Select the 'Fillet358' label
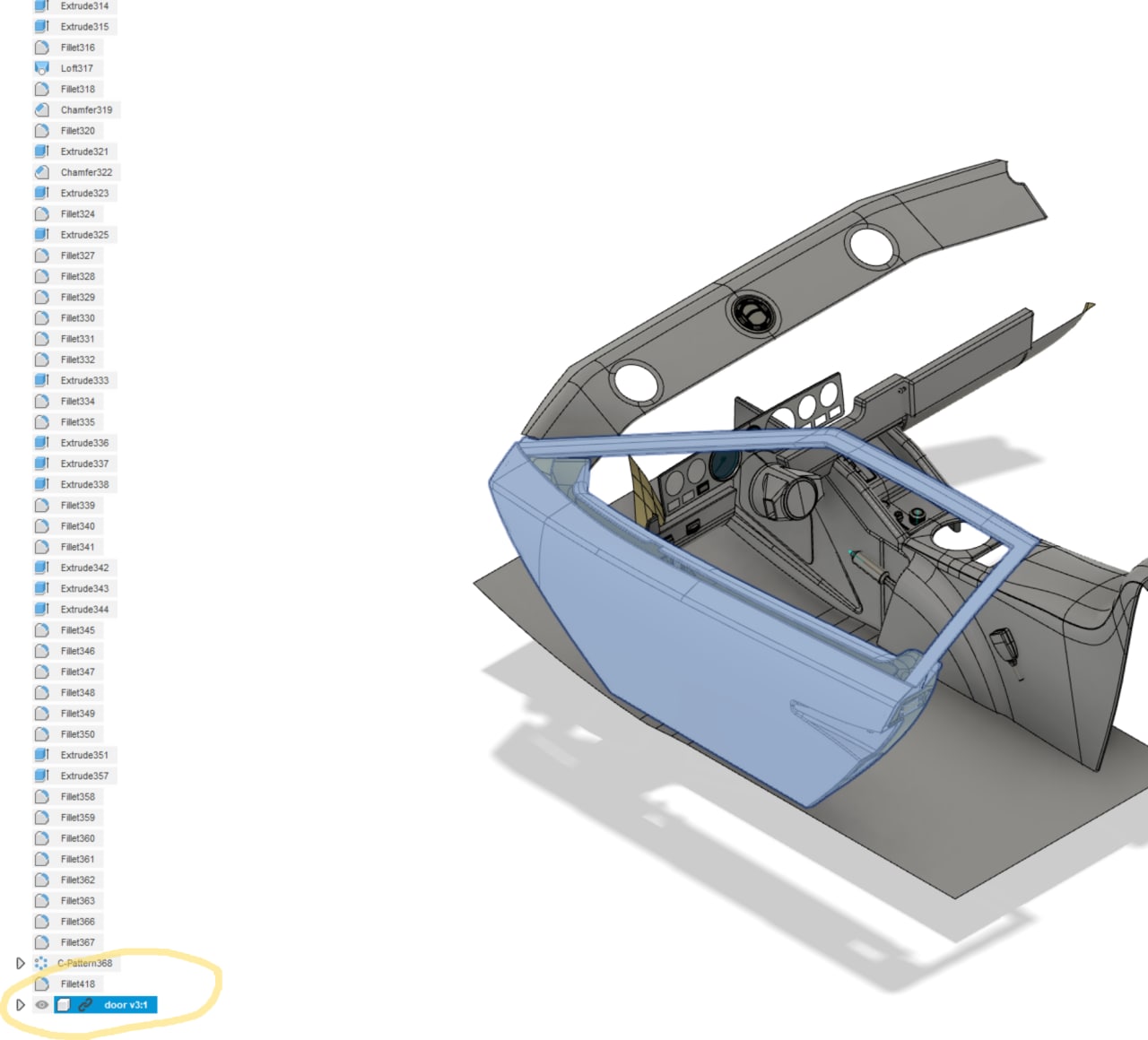The image size is (1148, 1040). pos(78,796)
